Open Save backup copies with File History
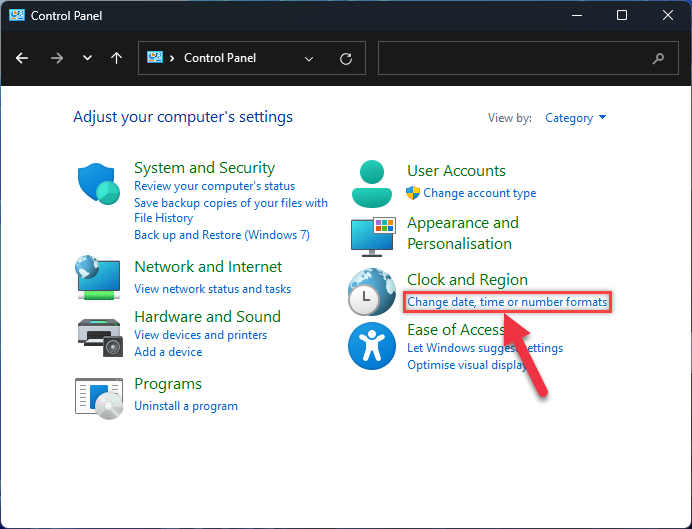The width and height of the screenshot is (692, 529). click(231, 210)
